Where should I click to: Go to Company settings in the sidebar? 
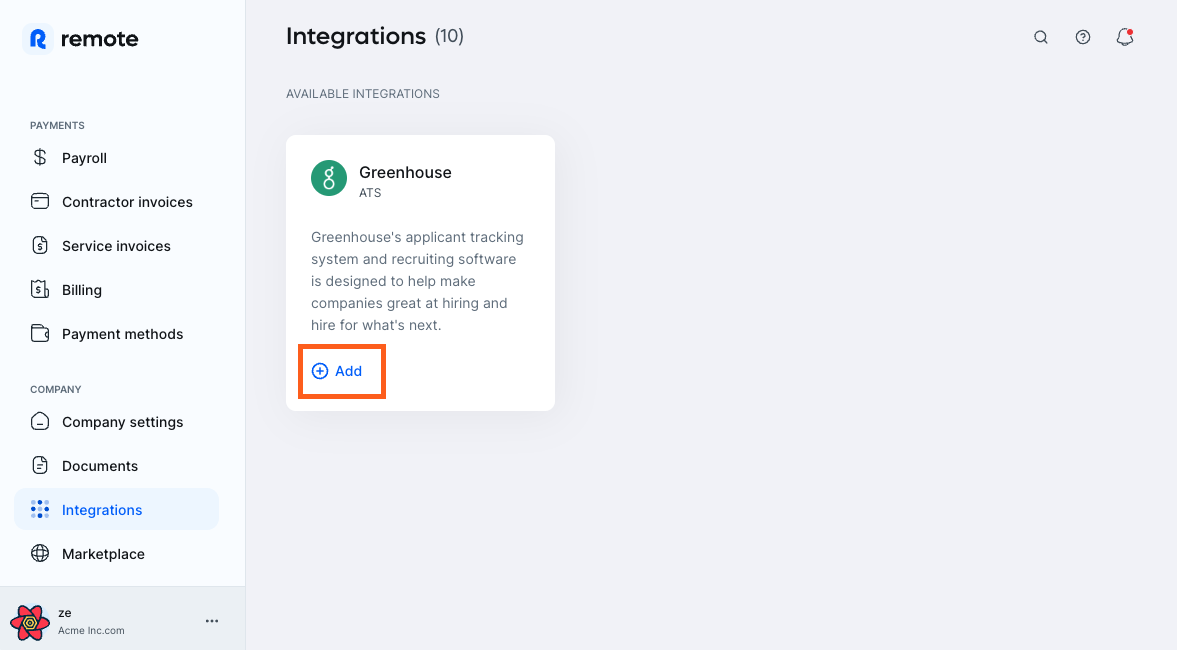tap(116, 422)
